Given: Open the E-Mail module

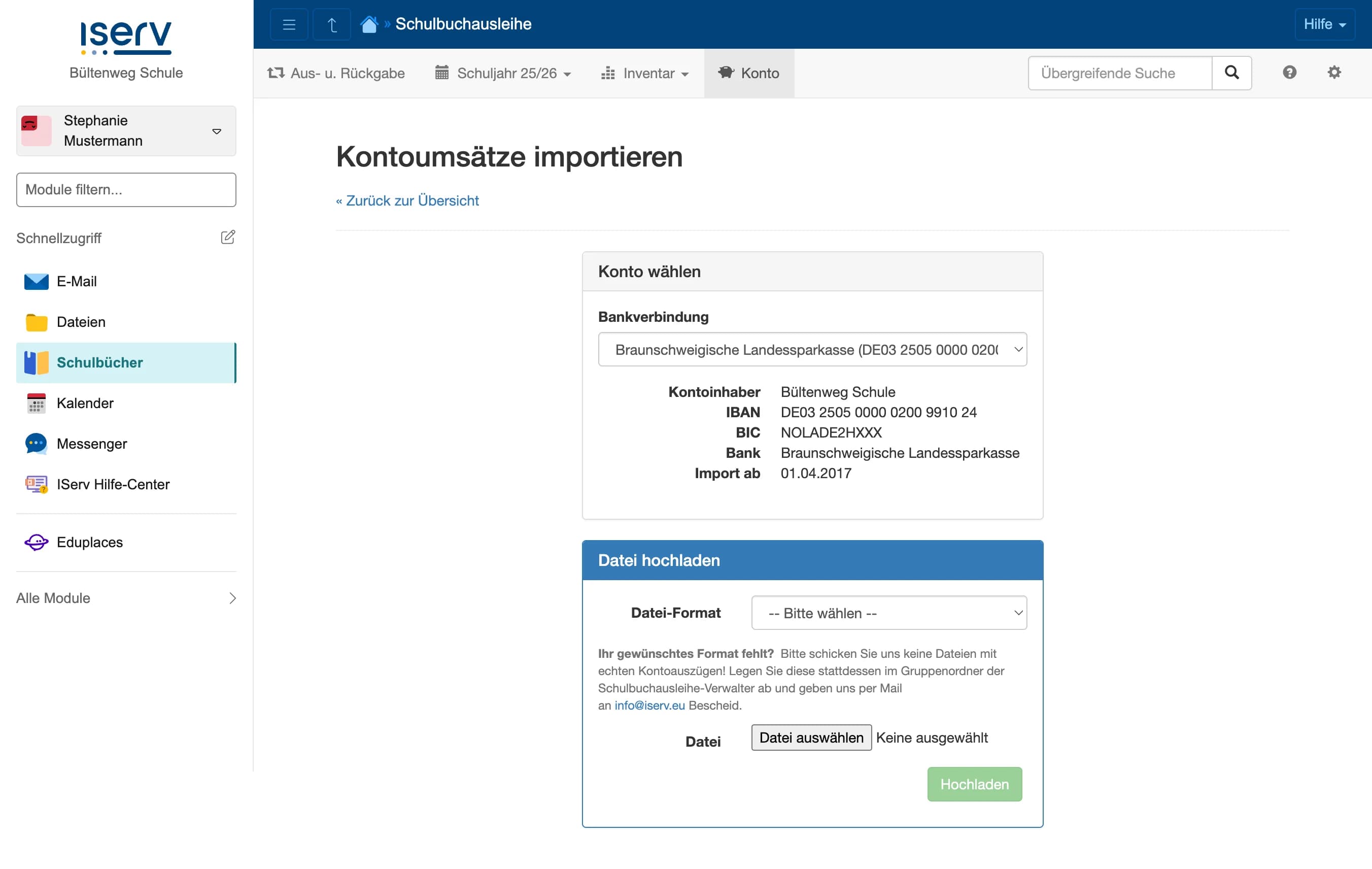Looking at the screenshot, I should coord(76,281).
